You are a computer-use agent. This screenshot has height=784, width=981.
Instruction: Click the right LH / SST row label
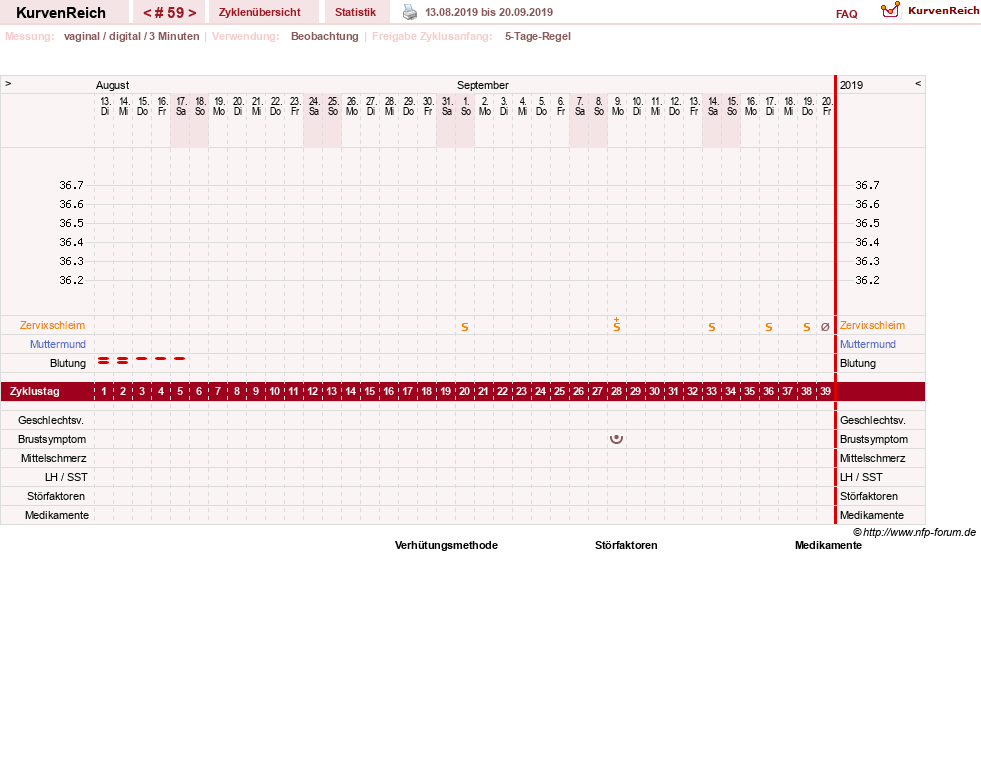pos(861,477)
